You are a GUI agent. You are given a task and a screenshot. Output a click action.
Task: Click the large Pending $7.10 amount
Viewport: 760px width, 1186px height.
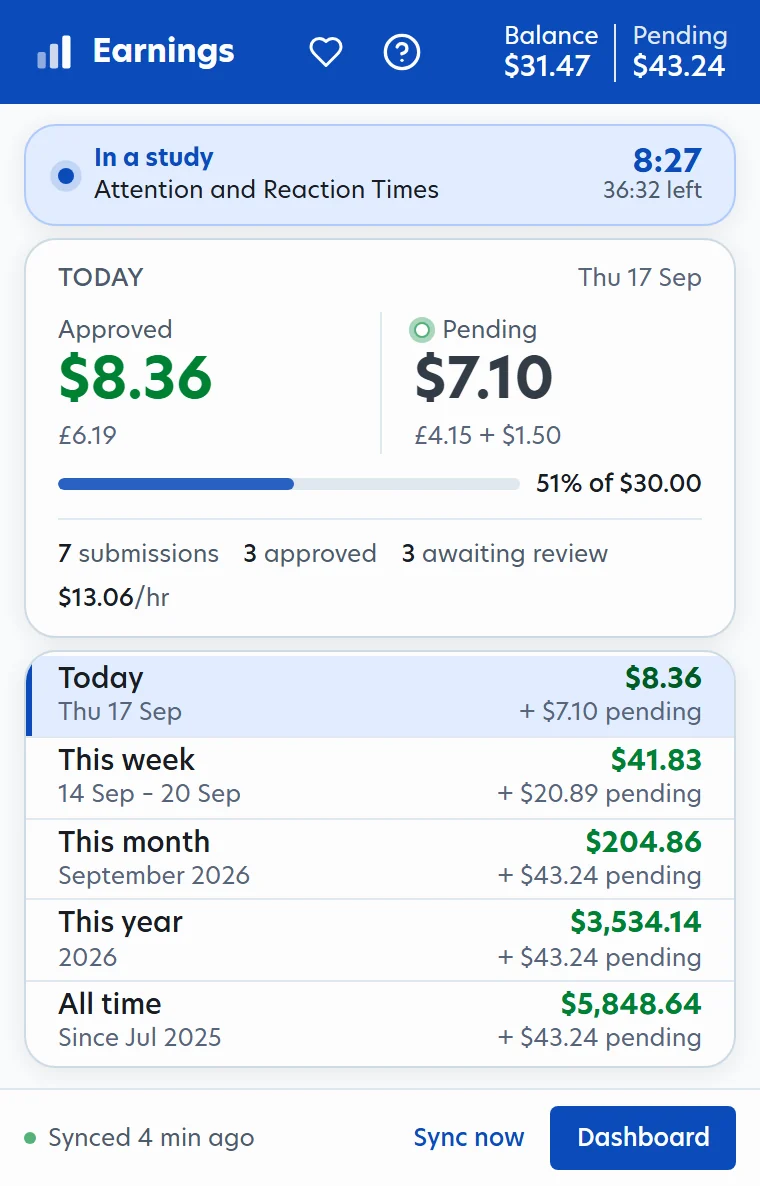[483, 377]
